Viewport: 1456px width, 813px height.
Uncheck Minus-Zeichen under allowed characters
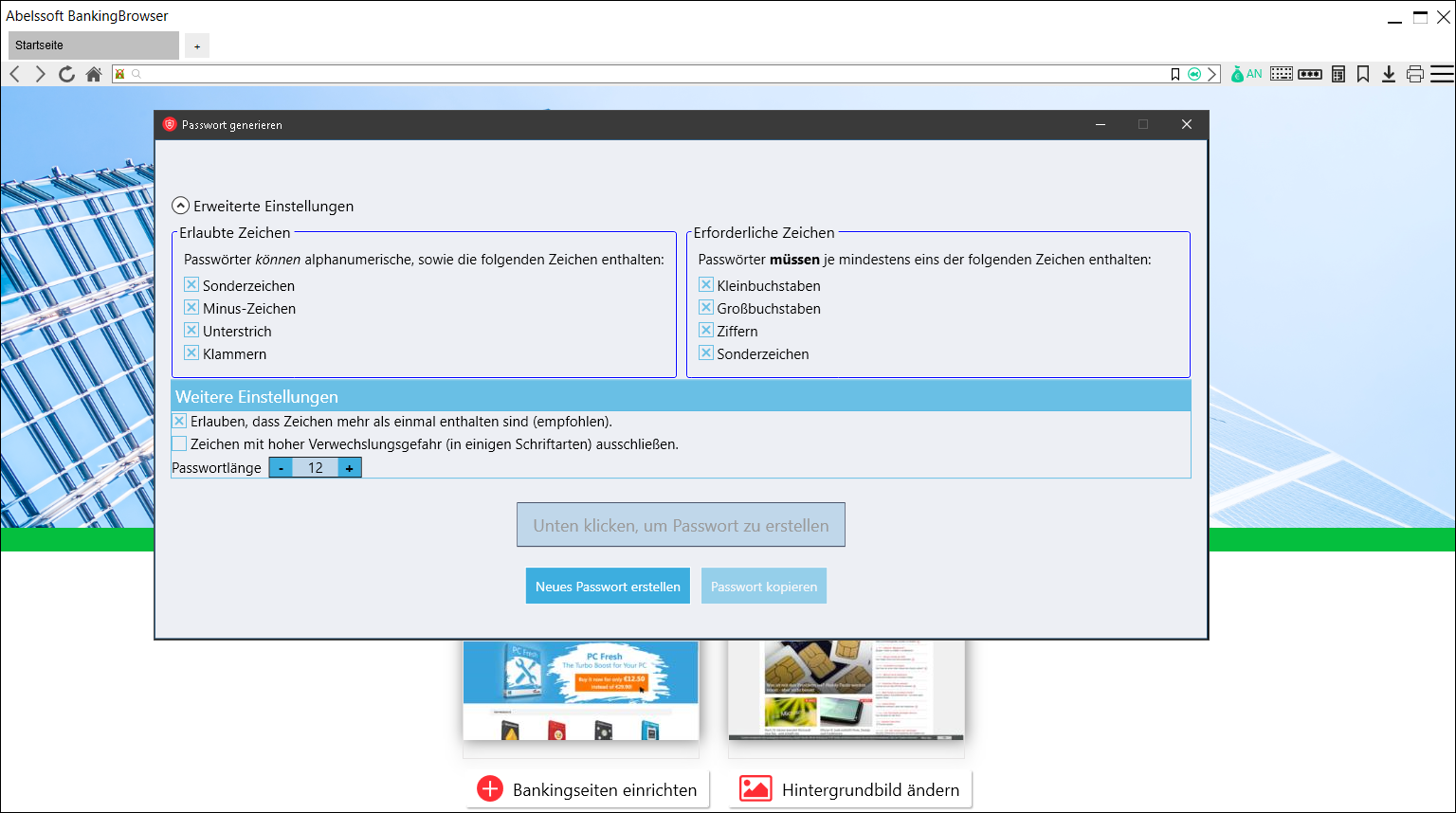click(x=191, y=308)
